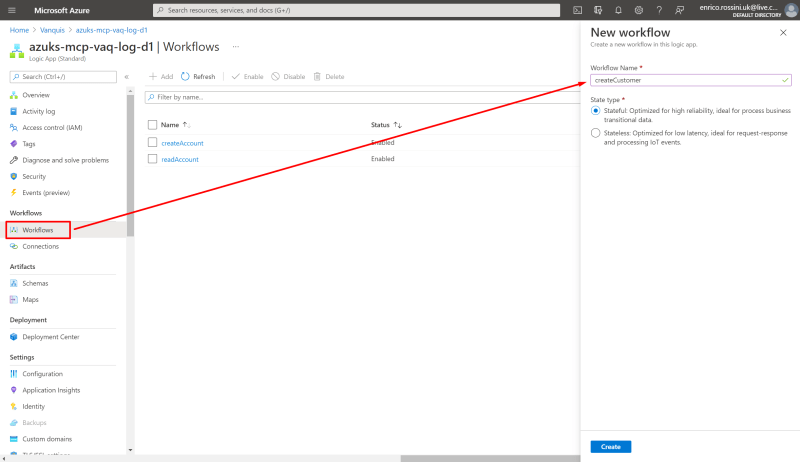Click the Workflow Name input field
The height and width of the screenshot is (462, 800).
point(691,80)
